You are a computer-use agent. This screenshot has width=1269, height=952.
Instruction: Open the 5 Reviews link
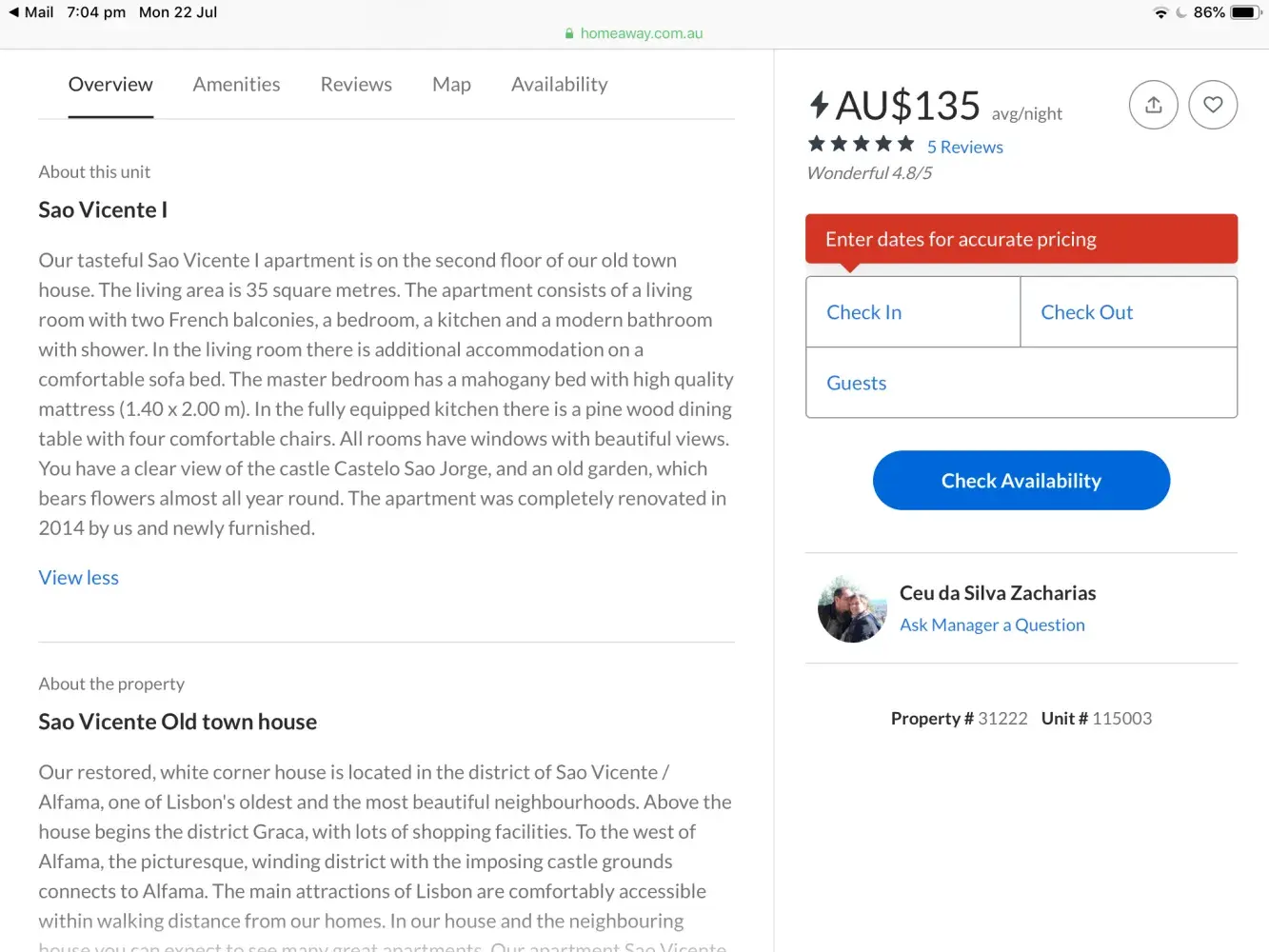964,147
